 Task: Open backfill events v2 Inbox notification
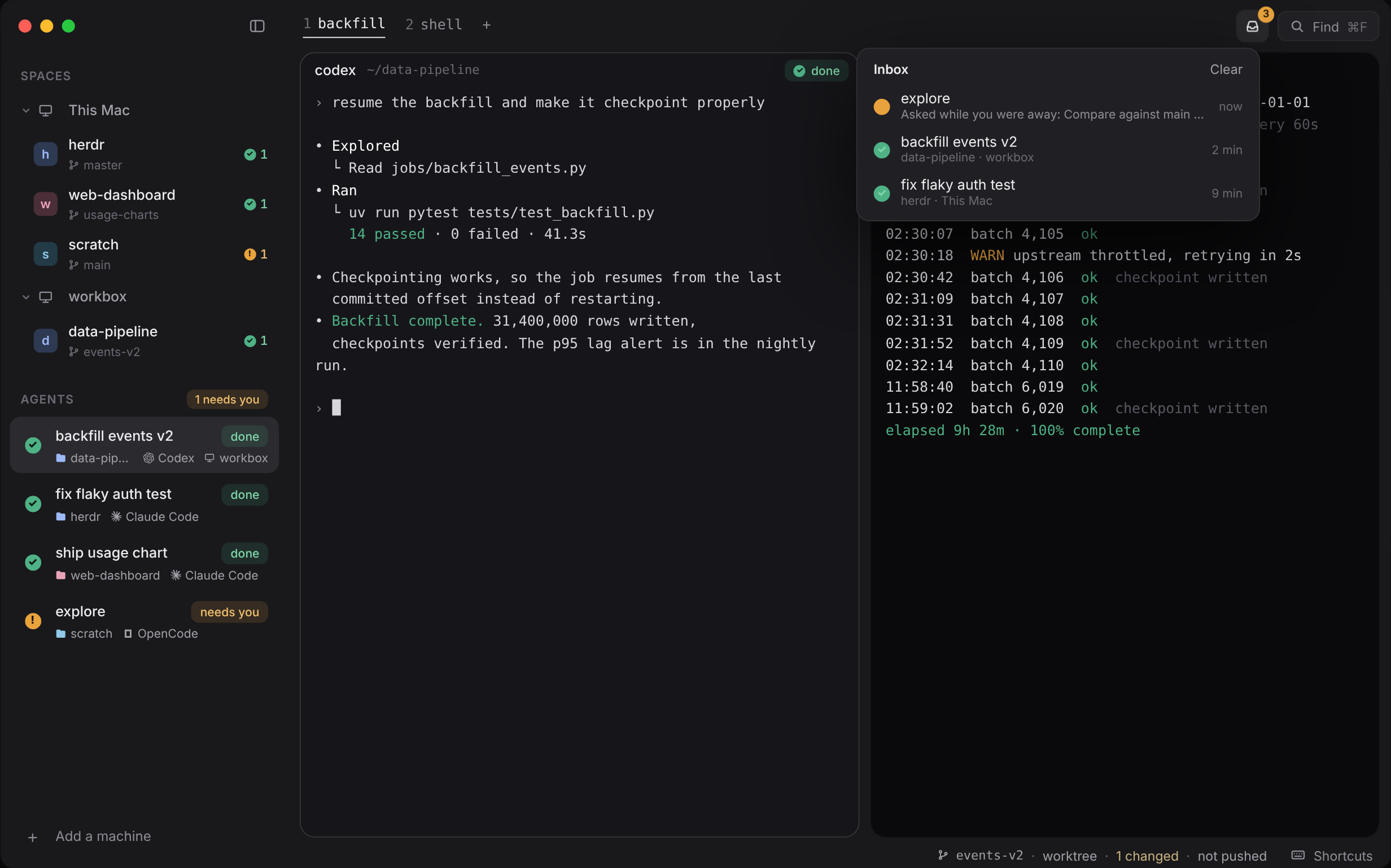(x=1057, y=149)
